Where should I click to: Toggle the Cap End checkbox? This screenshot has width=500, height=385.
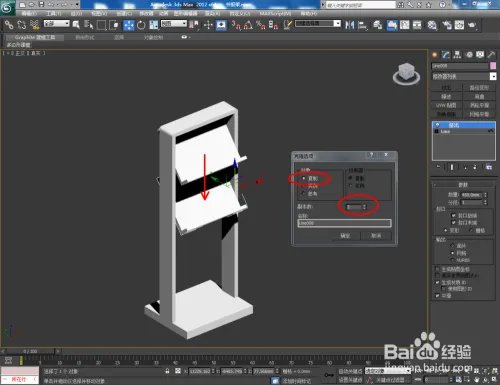point(453,222)
